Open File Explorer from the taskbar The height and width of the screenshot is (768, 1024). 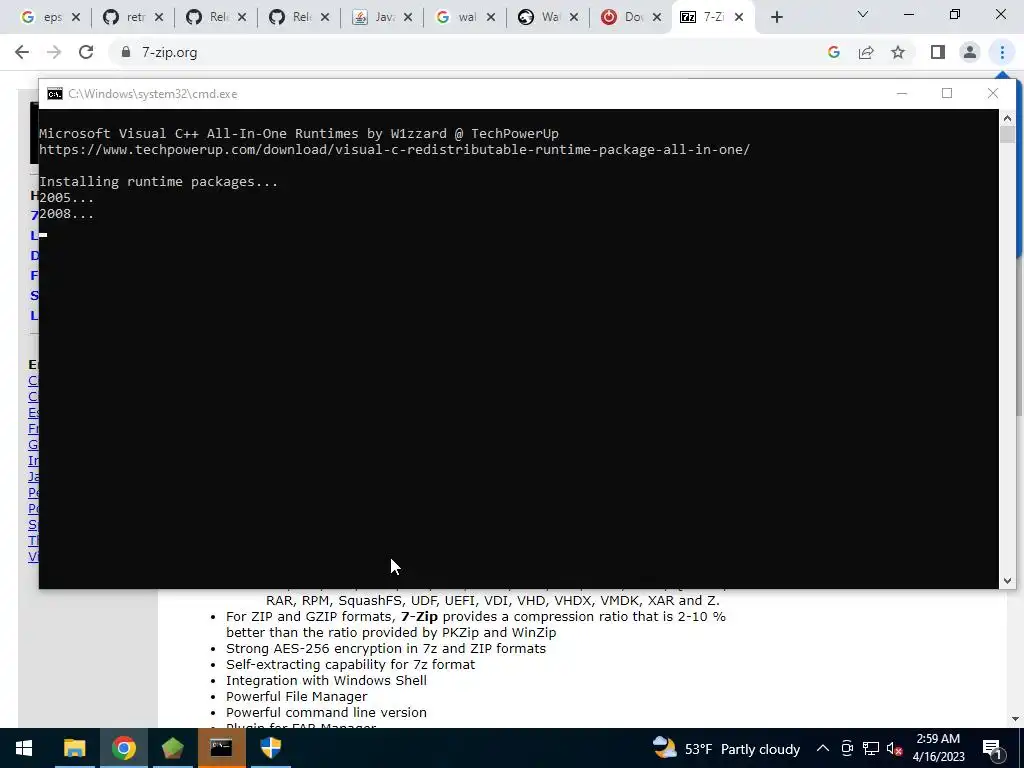(x=74, y=748)
